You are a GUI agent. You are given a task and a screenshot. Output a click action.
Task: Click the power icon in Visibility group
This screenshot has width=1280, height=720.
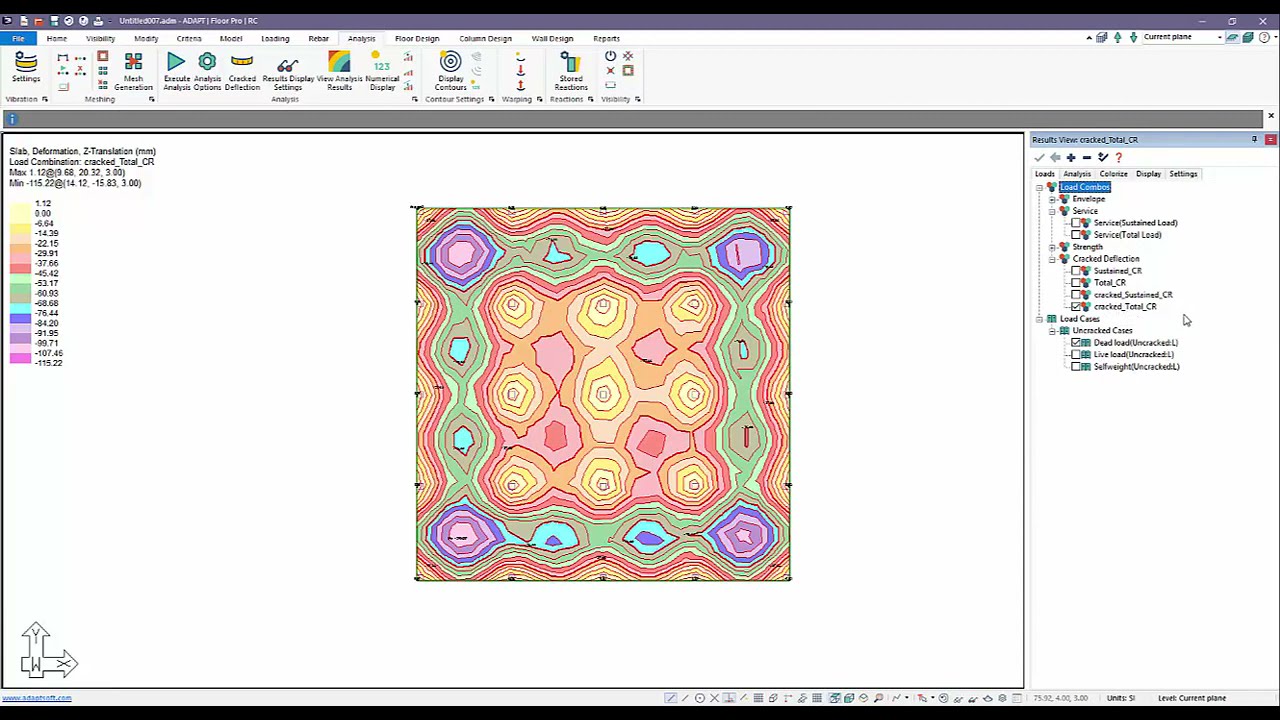click(x=610, y=56)
